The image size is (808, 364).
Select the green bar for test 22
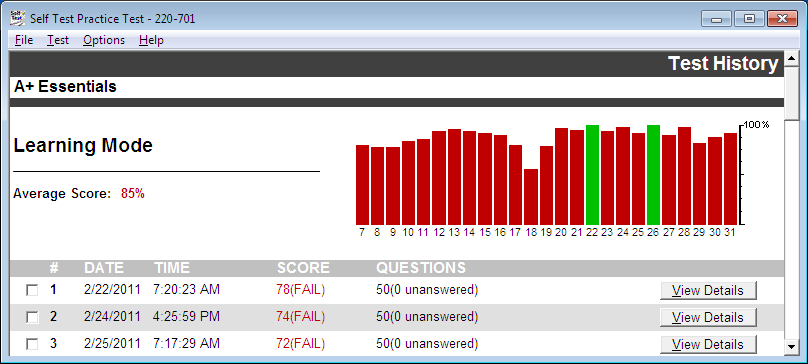click(592, 175)
